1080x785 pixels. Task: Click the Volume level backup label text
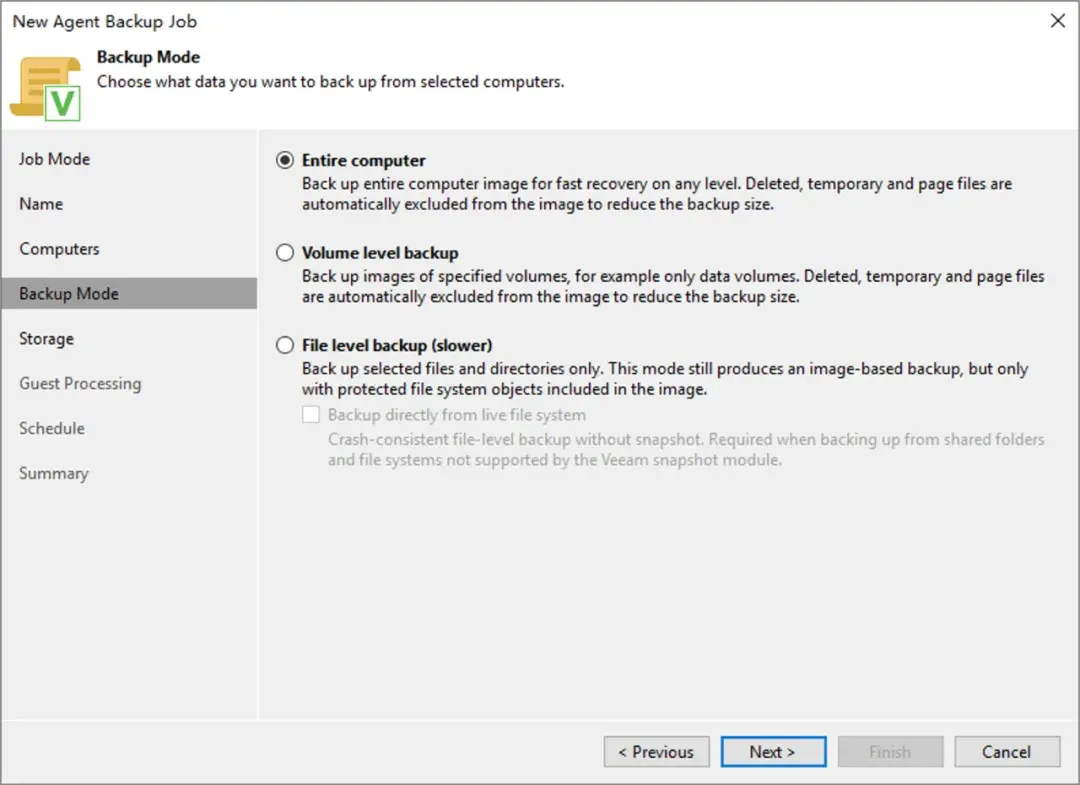pos(380,253)
